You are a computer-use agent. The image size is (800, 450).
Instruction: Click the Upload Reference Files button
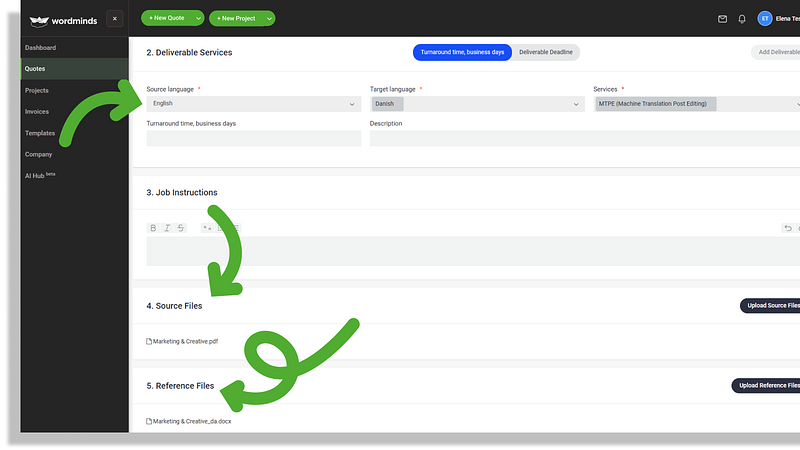(767, 385)
